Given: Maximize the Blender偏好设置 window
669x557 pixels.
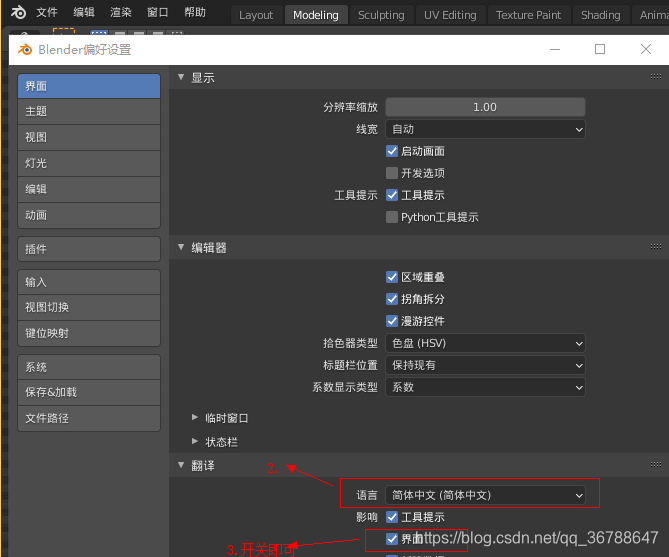Looking at the screenshot, I should pyautogui.click(x=600, y=50).
